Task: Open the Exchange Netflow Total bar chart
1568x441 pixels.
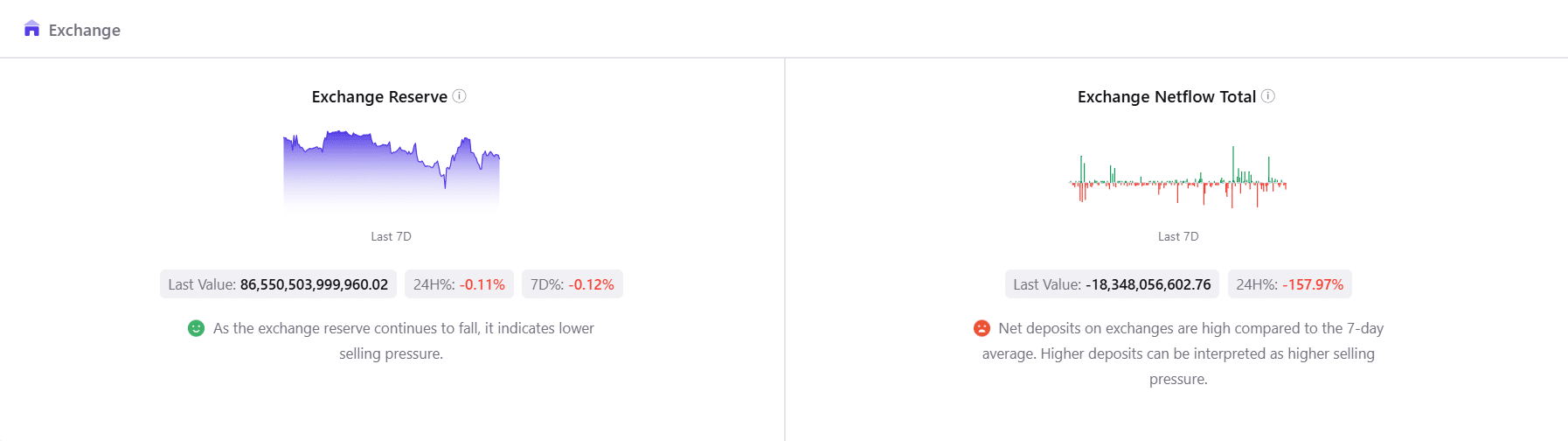Action: (1177, 178)
